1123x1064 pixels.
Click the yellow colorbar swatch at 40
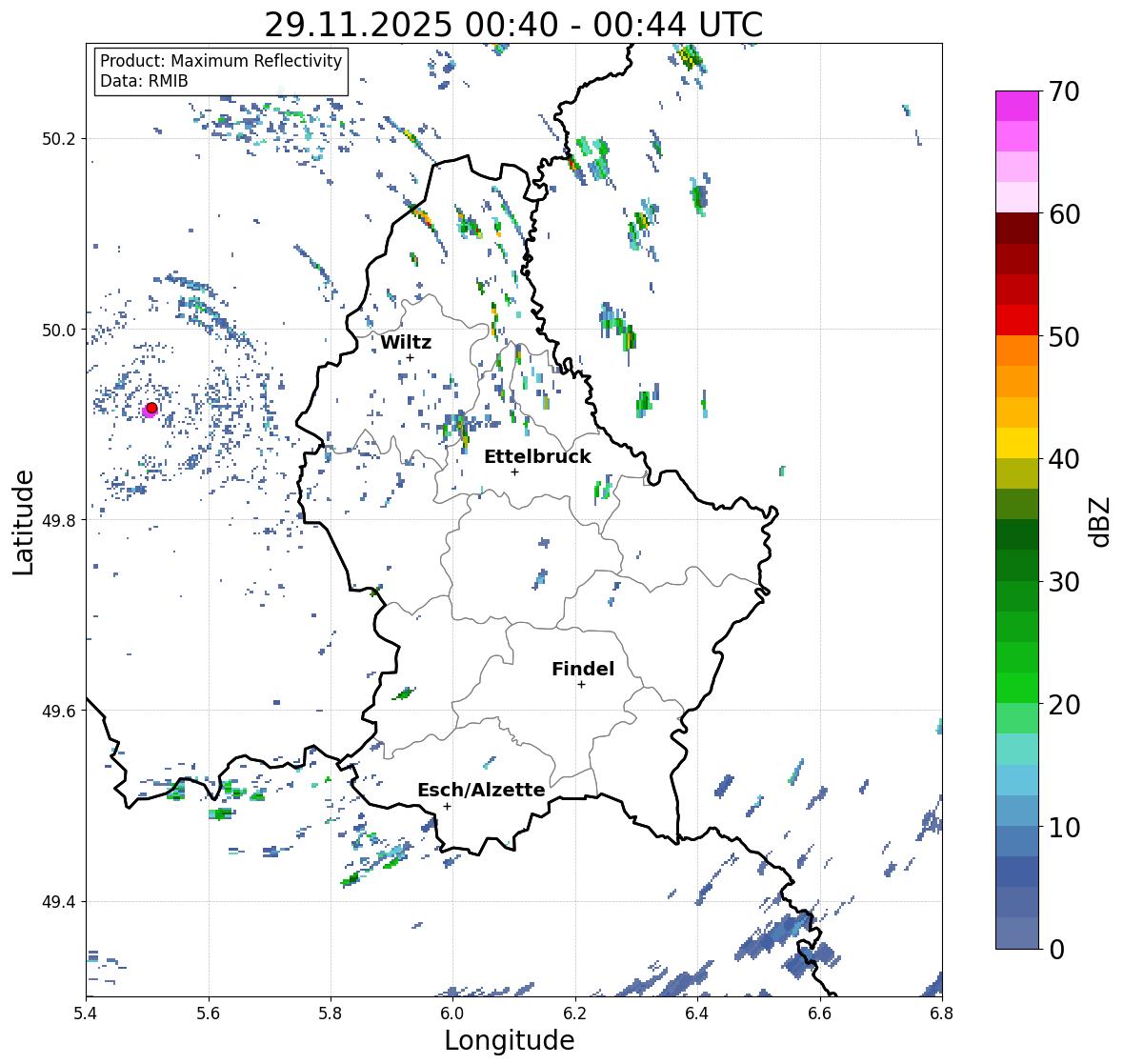coord(1017,443)
